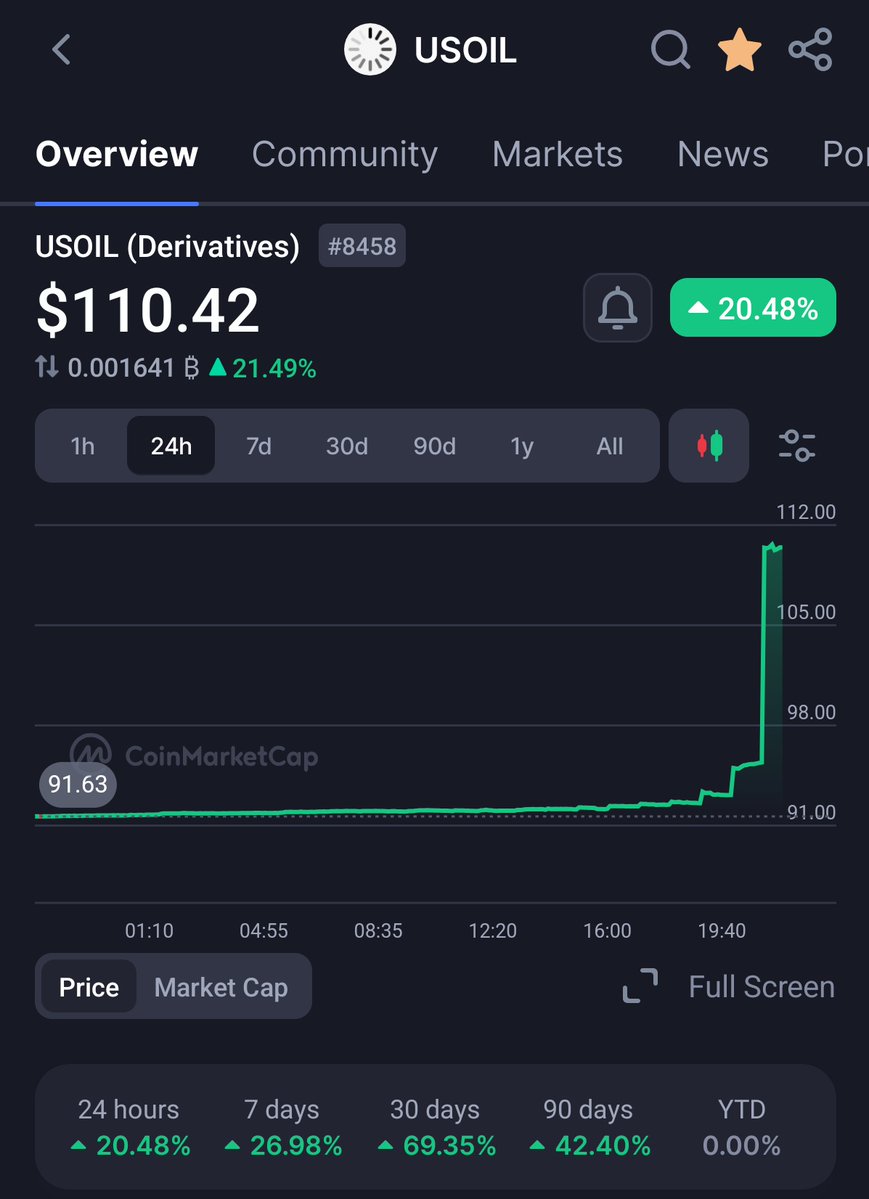869x1199 pixels.
Task: Tap the #8458 rank badge
Action: (362, 246)
